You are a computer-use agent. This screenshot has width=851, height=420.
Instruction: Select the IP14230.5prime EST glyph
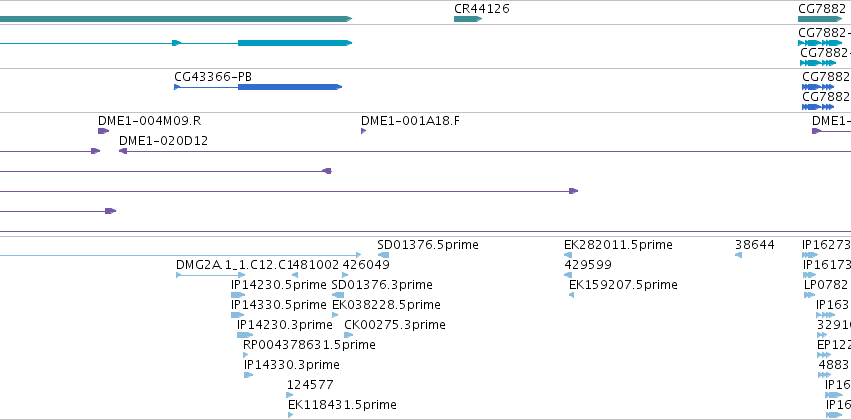238,295
